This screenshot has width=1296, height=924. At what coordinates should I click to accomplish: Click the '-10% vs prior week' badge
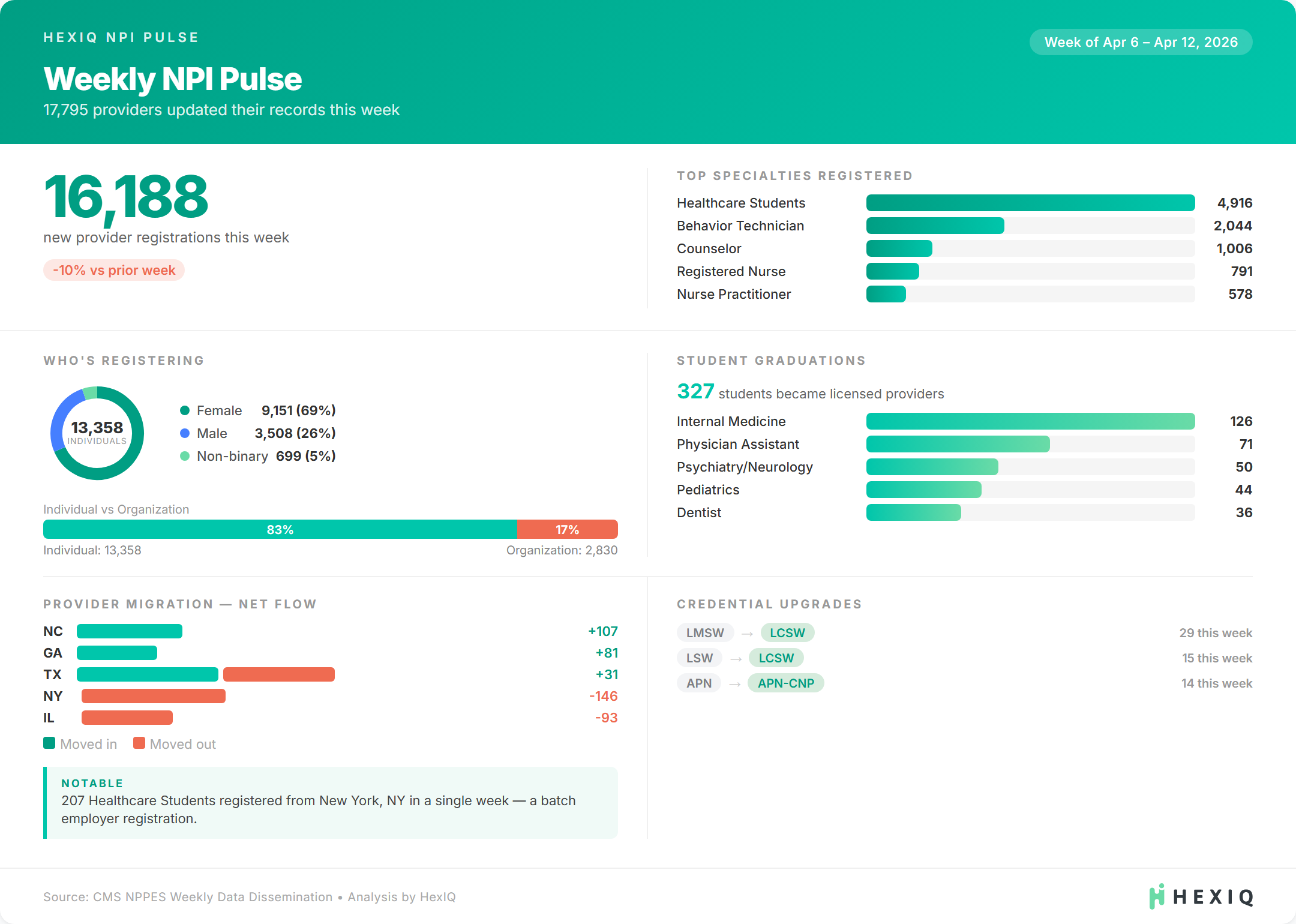[113, 270]
